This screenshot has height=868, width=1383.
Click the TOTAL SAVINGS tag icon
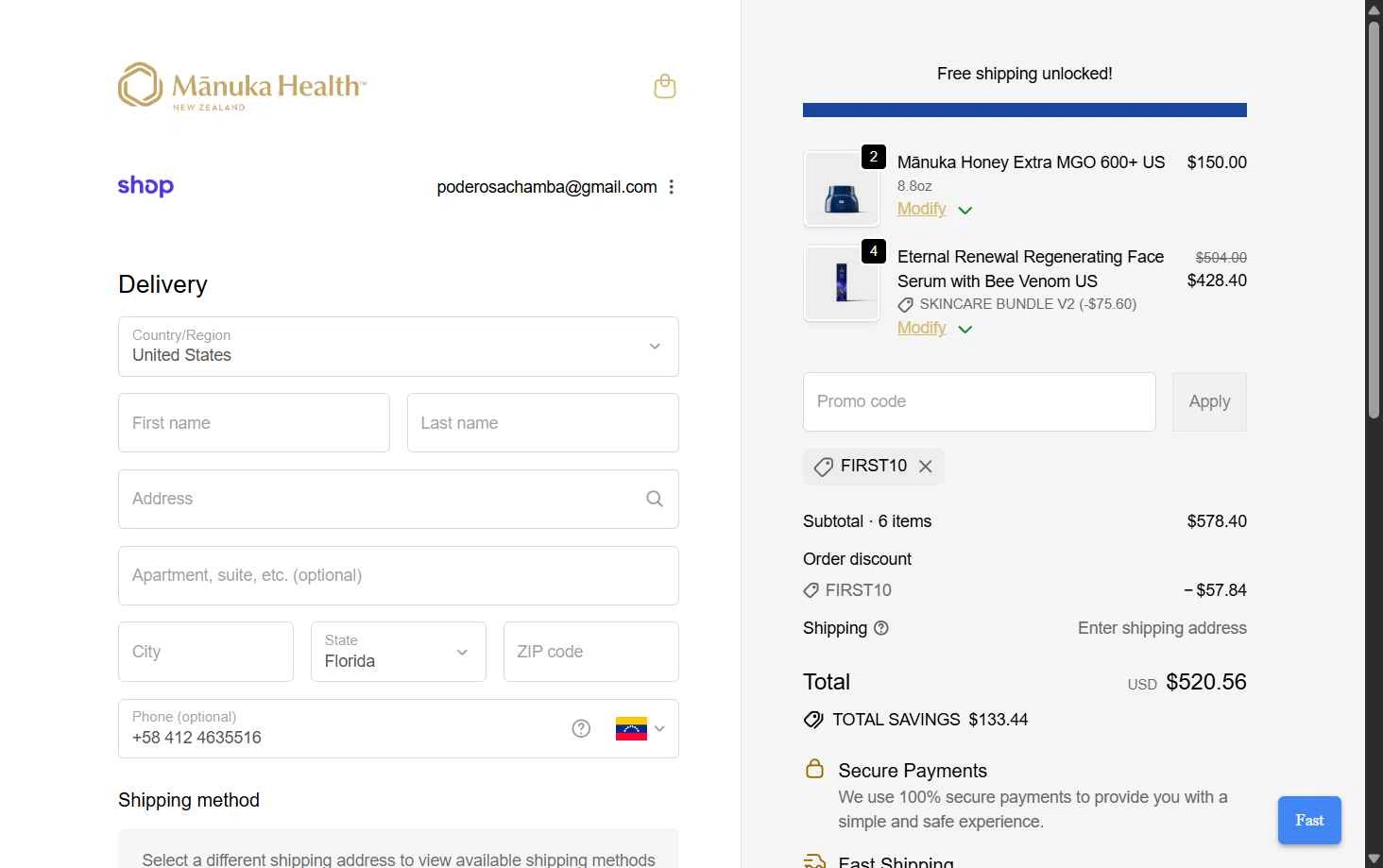coord(813,720)
